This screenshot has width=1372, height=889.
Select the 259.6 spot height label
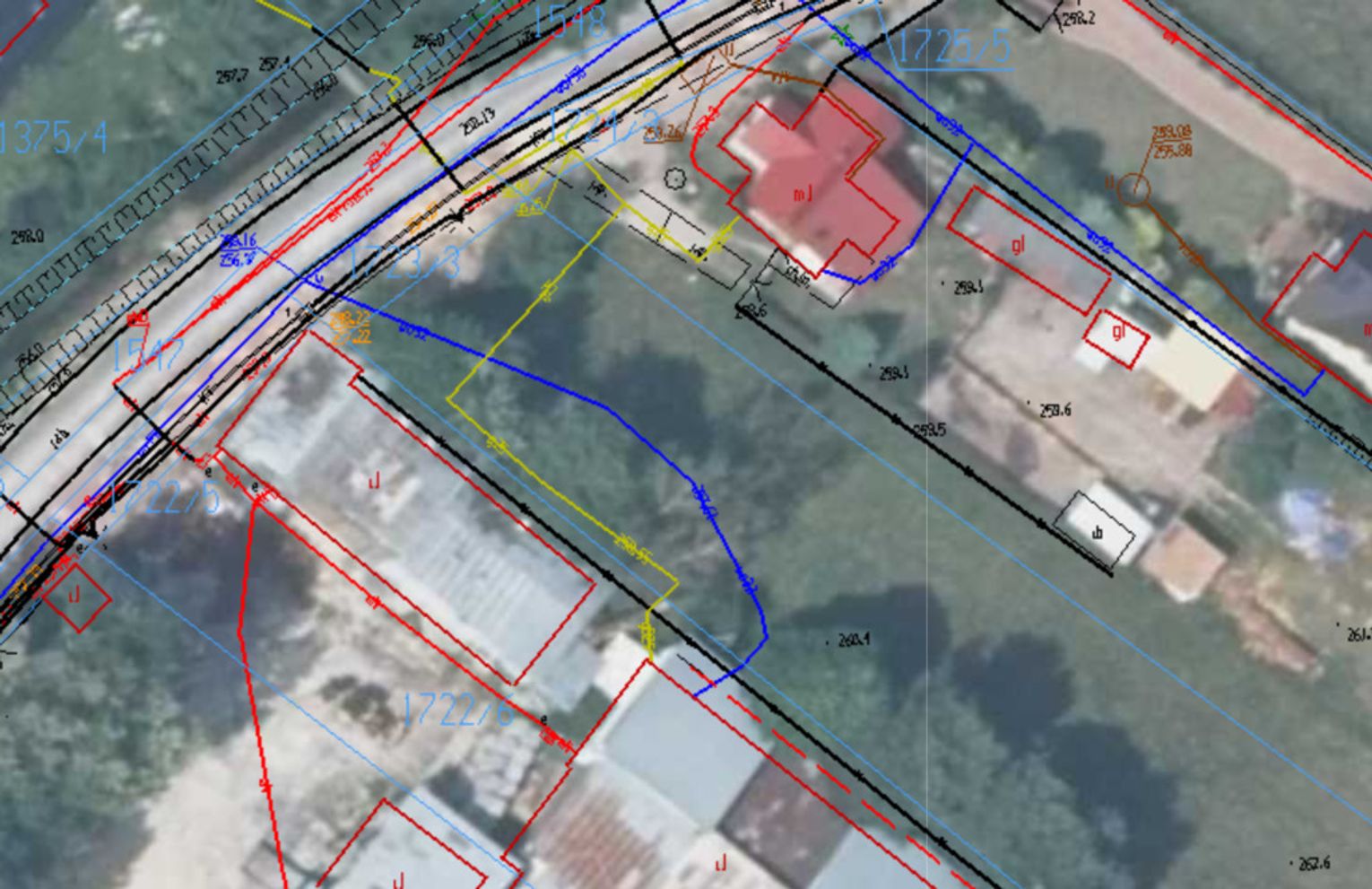(x=1055, y=411)
